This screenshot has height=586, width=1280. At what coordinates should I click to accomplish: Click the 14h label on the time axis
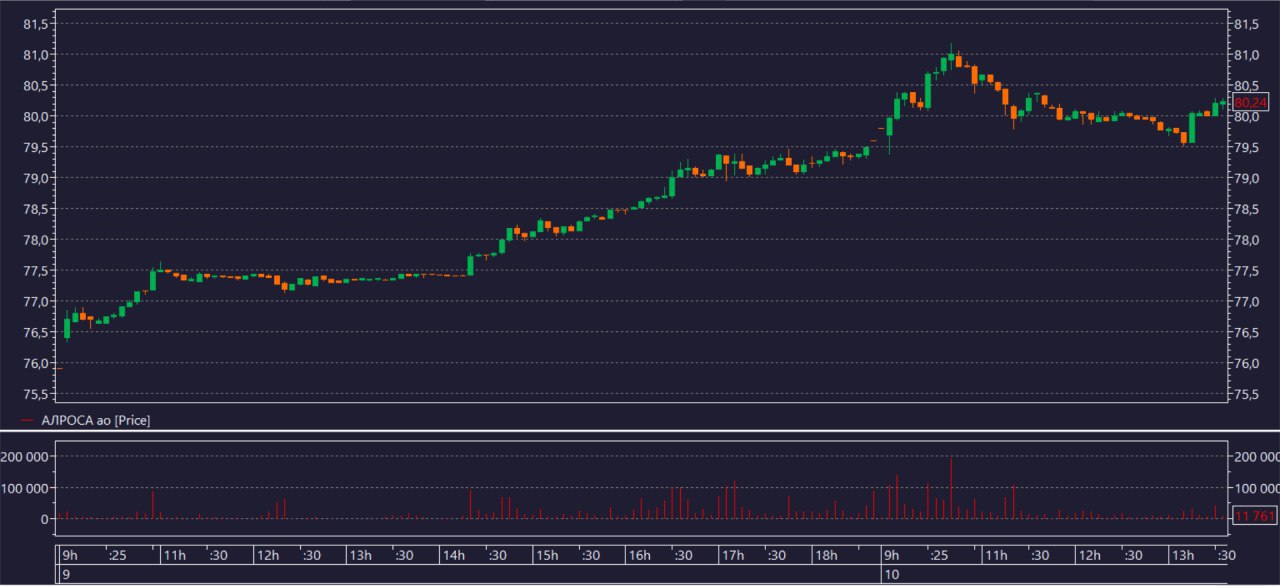(x=452, y=555)
